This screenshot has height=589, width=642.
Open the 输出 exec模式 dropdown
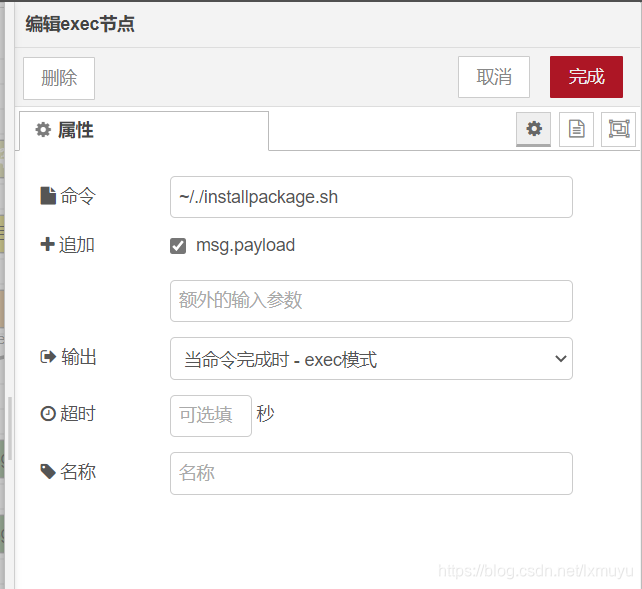click(371, 359)
